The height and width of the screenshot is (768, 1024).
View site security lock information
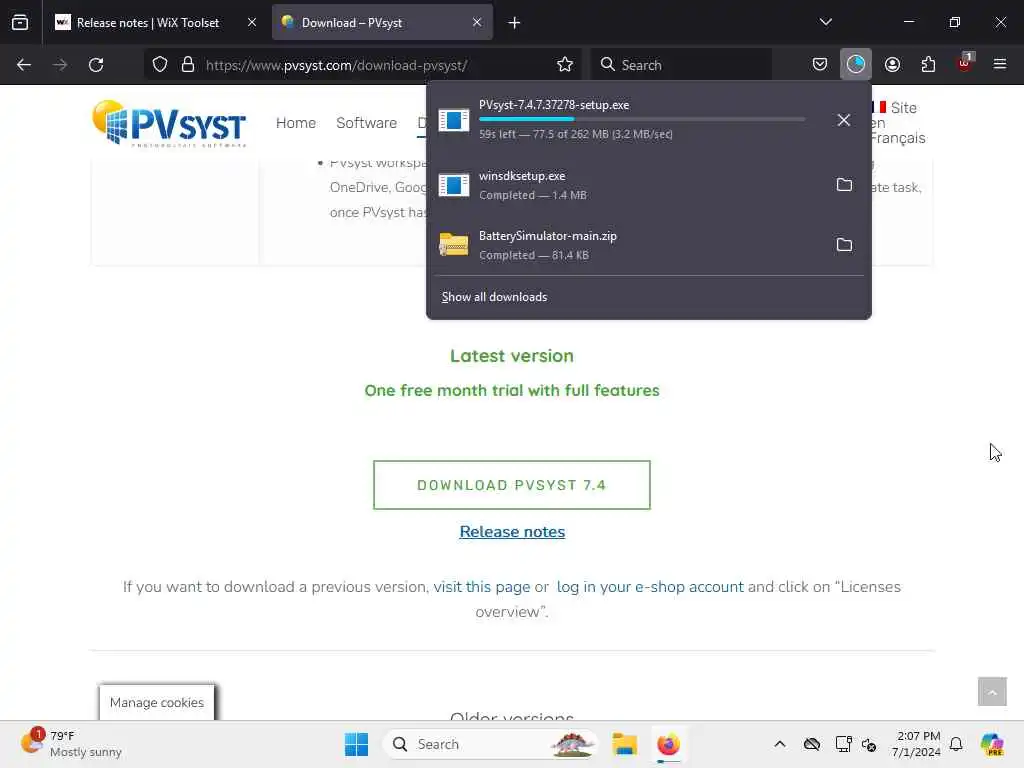tap(188, 65)
